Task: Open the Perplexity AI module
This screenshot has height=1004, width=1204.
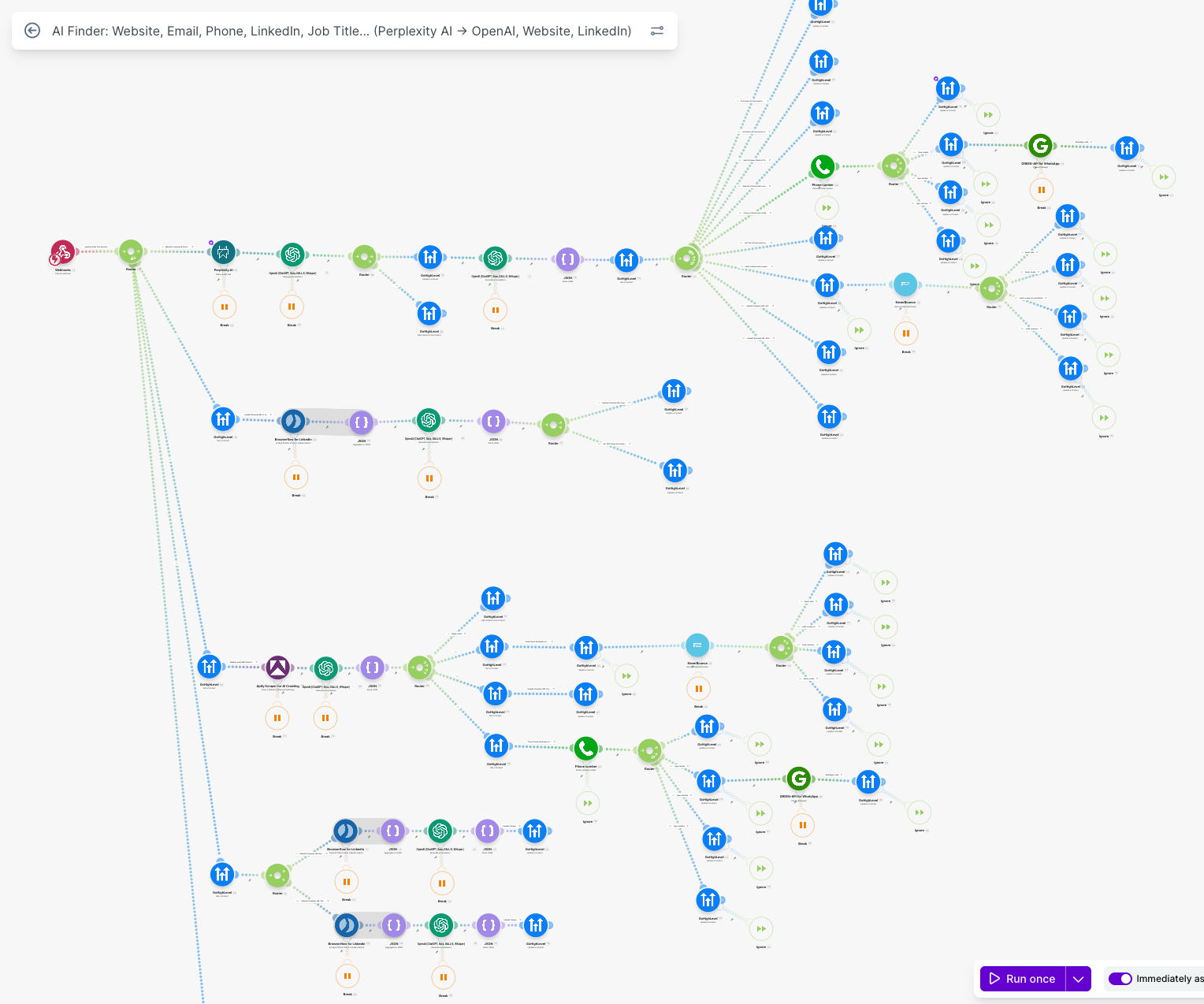Action: [223, 252]
